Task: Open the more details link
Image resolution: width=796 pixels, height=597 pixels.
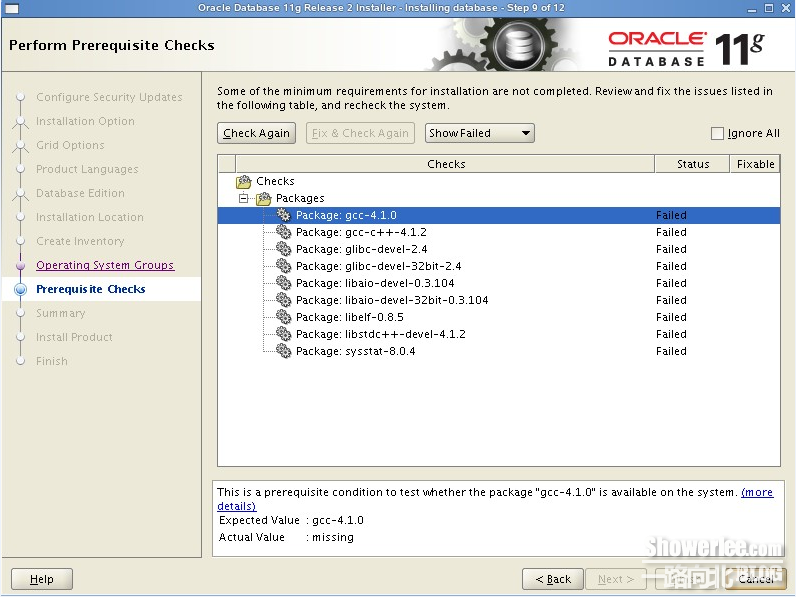Action: tap(756, 492)
